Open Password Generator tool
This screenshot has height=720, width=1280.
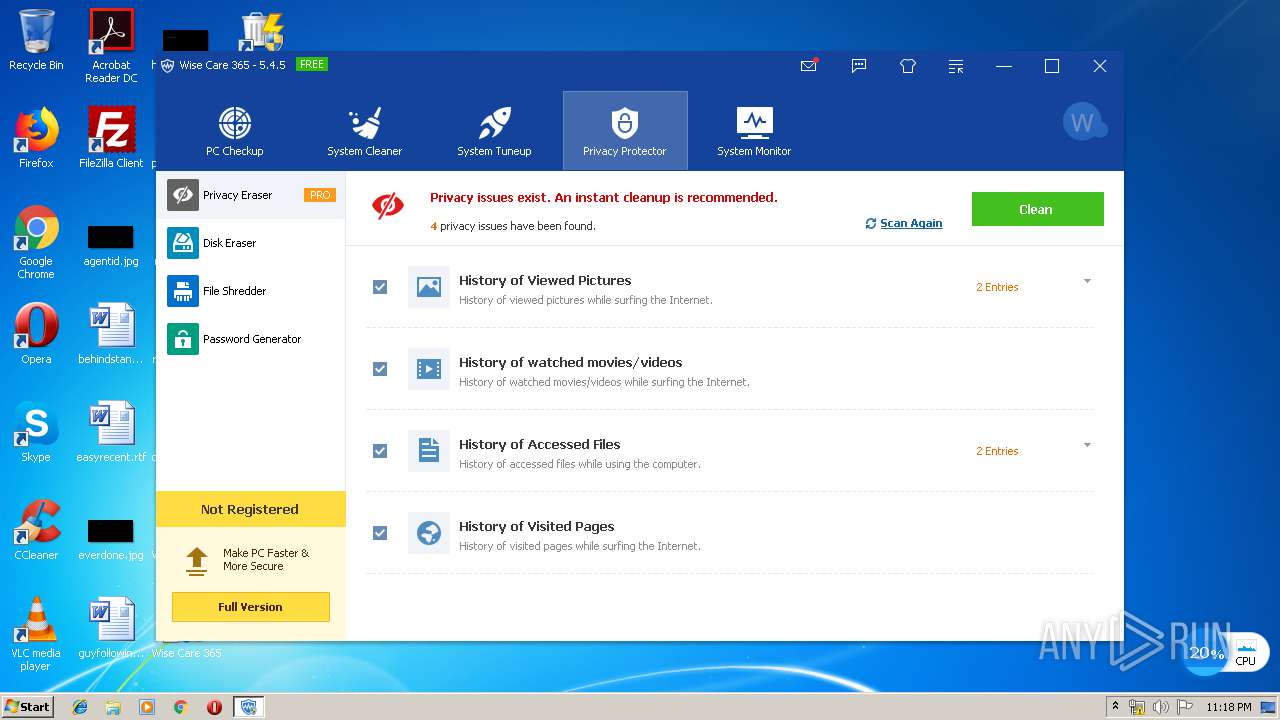[250, 339]
